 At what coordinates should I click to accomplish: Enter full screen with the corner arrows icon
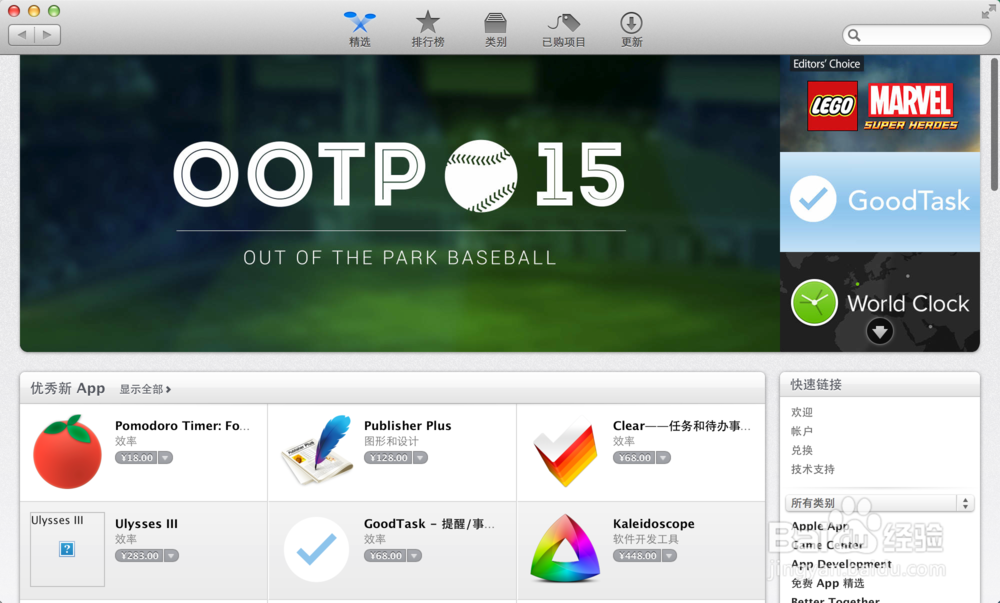pos(988,11)
